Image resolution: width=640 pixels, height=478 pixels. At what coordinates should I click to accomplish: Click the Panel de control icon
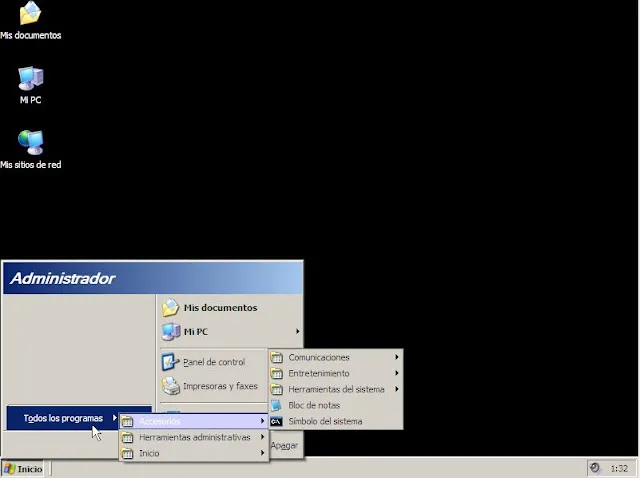point(170,362)
